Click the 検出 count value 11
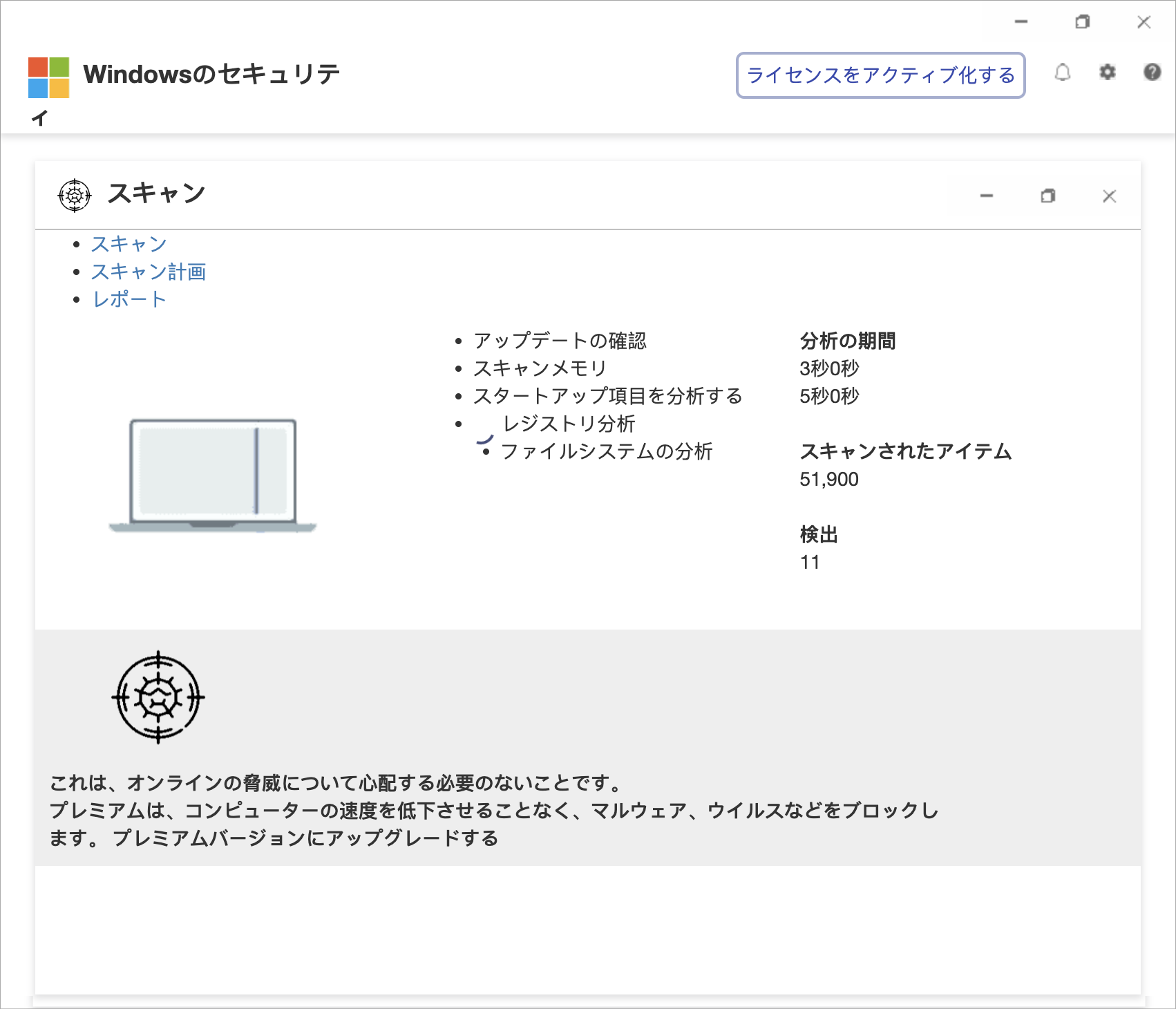 pyautogui.click(x=808, y=562)
